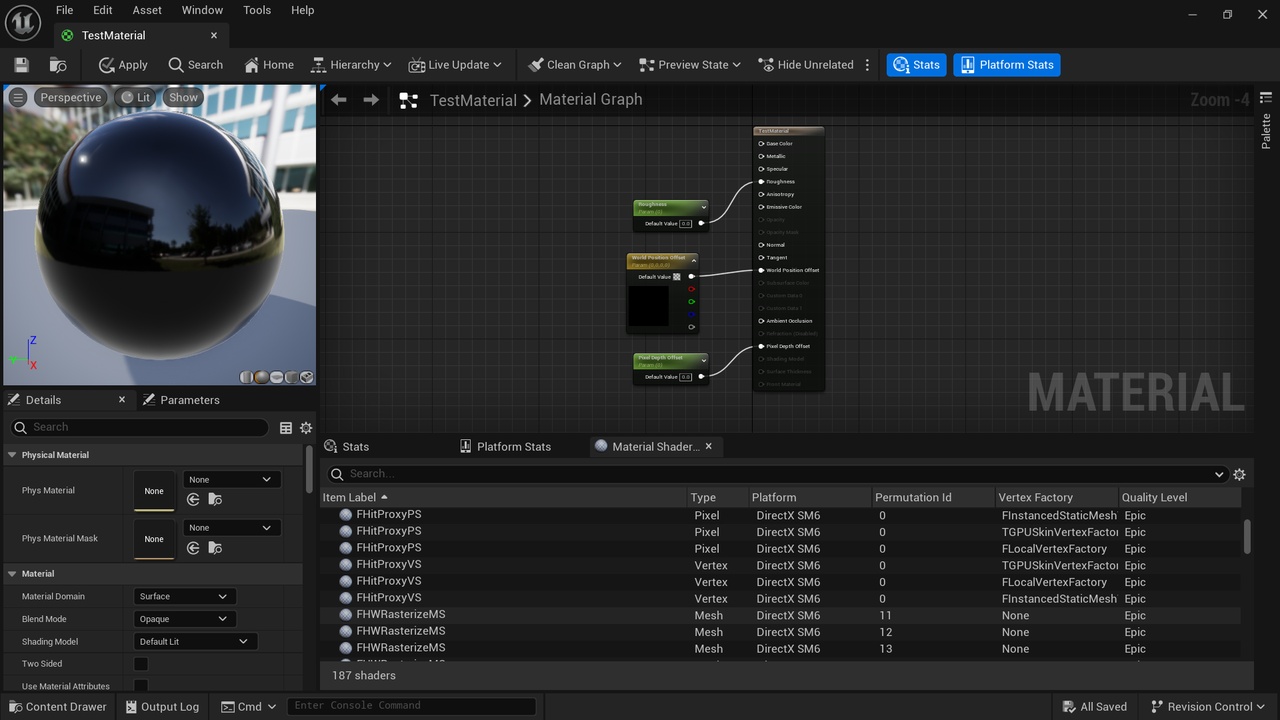The width and height of the screenshot is (1280, 720).
Task: Enable the Use Material Attributes checkbox
Action: pos(141,686)
